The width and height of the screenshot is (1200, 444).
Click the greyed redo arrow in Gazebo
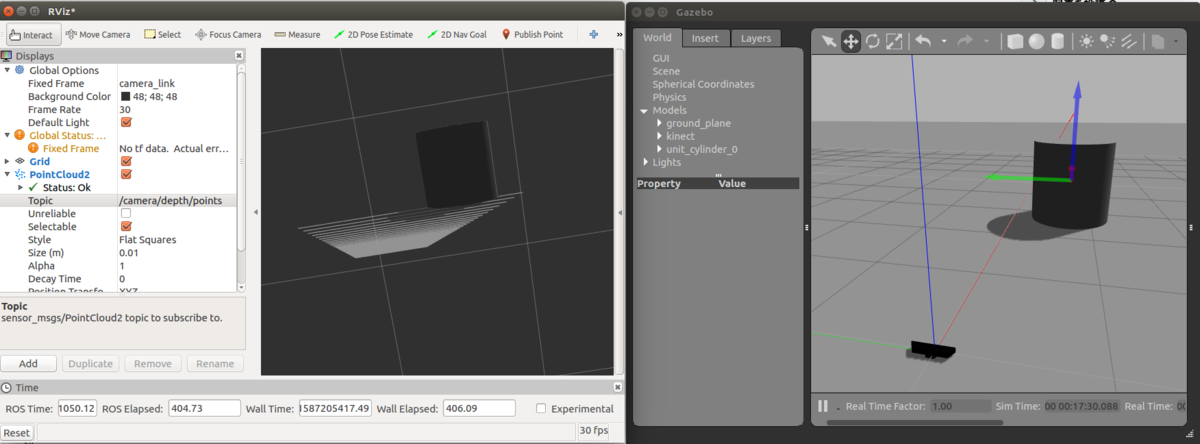965,41
